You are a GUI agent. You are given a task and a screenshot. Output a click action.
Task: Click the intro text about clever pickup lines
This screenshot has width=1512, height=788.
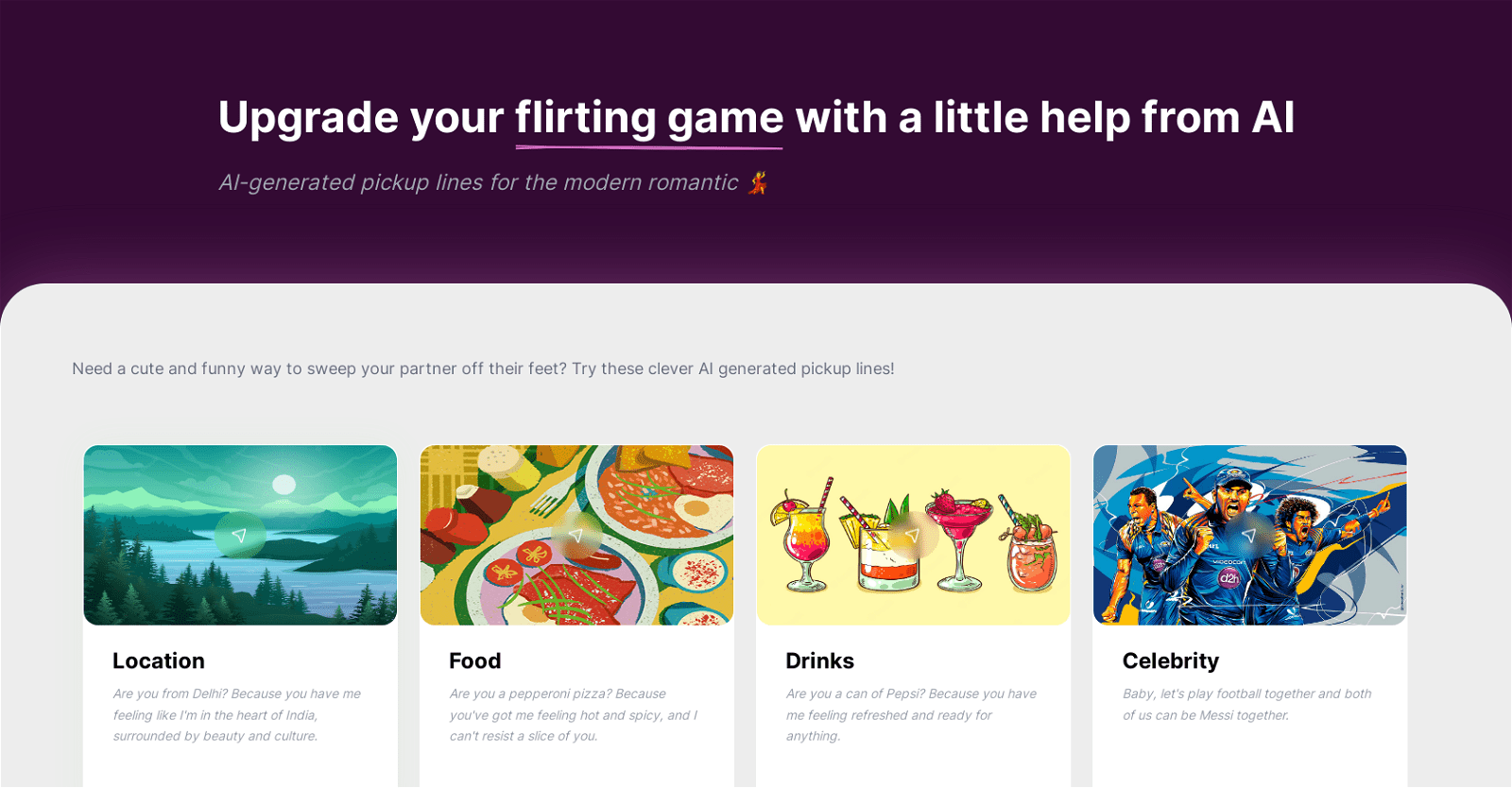(x=483, y=368)
